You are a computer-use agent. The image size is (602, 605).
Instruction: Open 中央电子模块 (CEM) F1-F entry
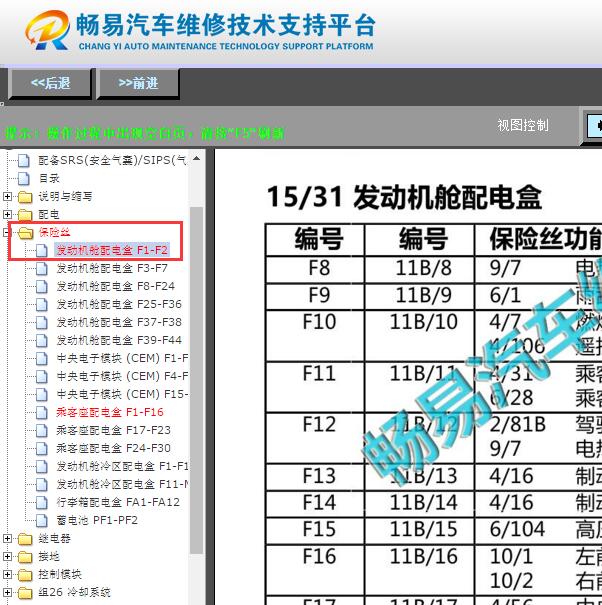(122, 358)
